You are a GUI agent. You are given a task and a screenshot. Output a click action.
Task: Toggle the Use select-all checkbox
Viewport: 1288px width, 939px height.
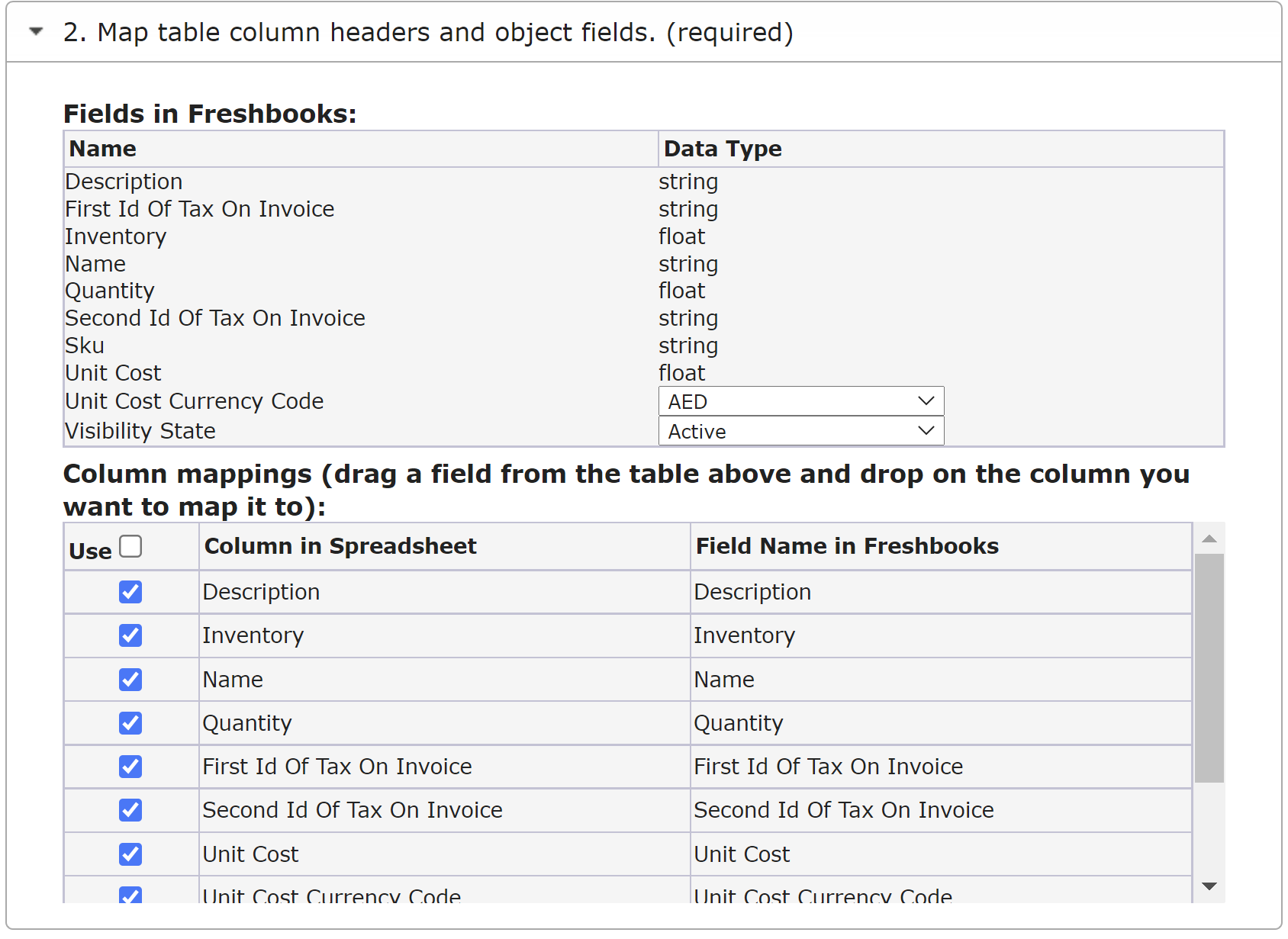[130, 546]
